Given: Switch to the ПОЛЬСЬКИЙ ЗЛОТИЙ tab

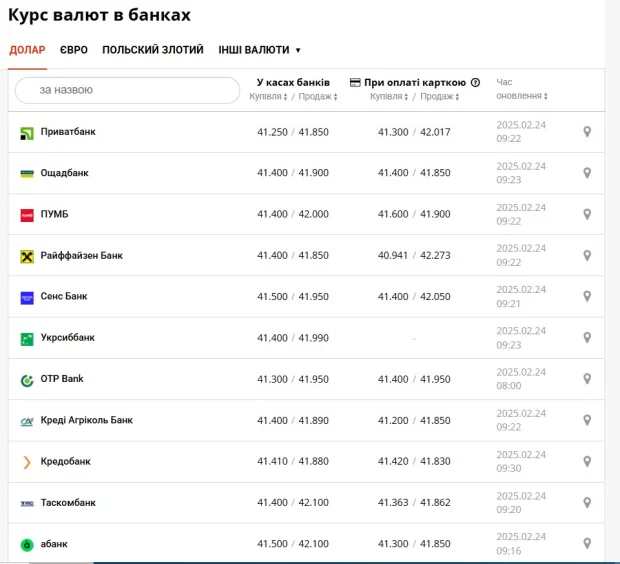Looking at the screenshot, I should [x=152, y=50].
